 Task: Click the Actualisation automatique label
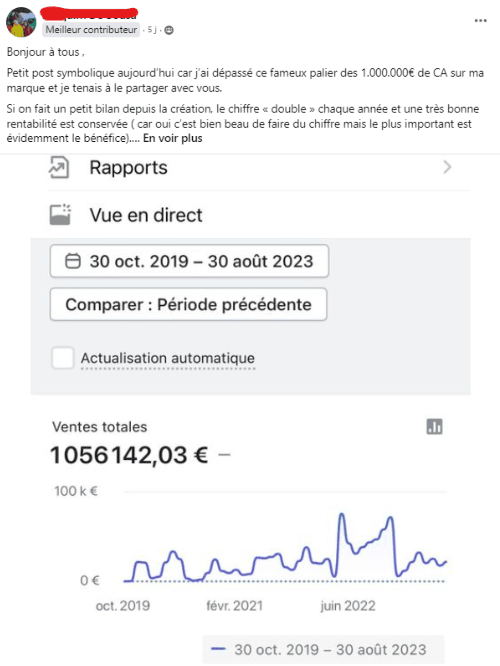pos(168,358)
